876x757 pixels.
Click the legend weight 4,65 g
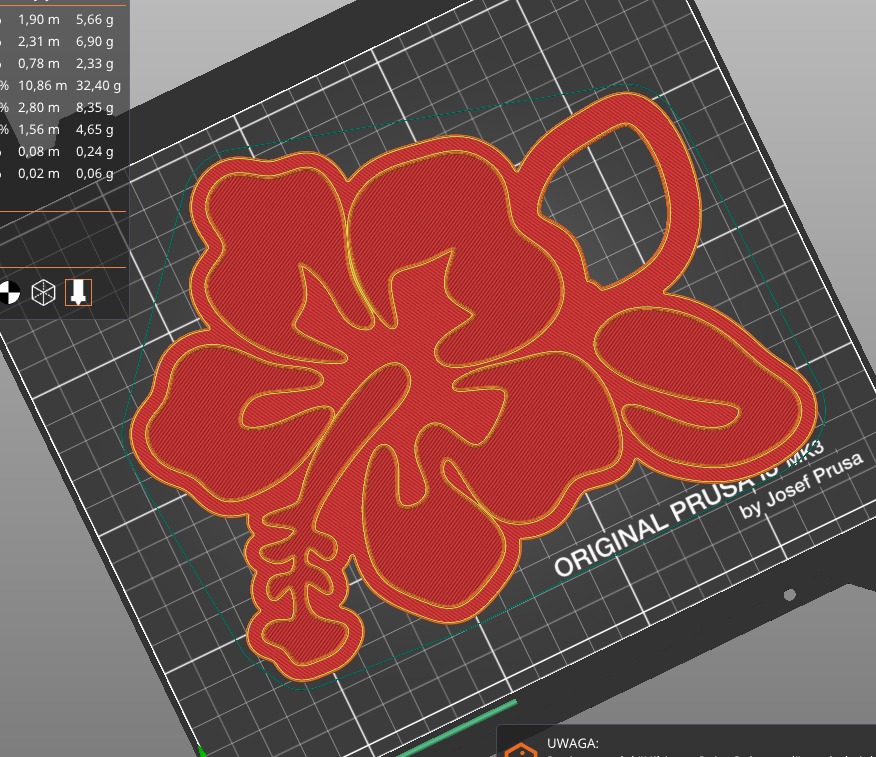(x=94, y=130)
